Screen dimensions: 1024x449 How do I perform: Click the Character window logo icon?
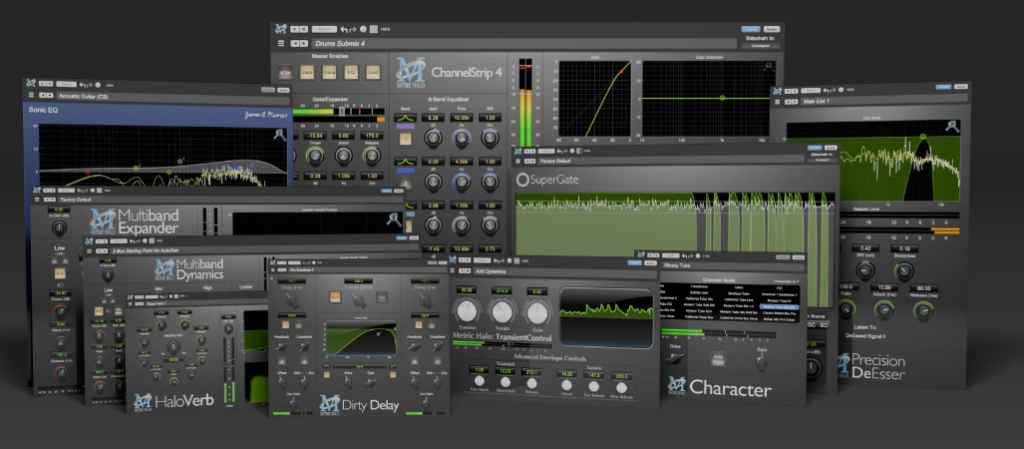[x=641, y=255]
